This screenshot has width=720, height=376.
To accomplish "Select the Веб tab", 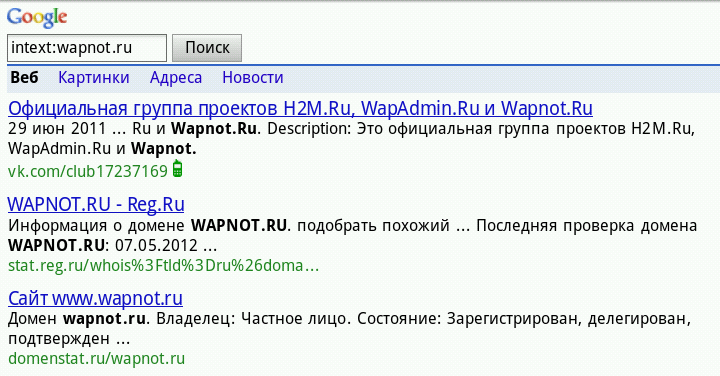I will click(x=24, y=78).
